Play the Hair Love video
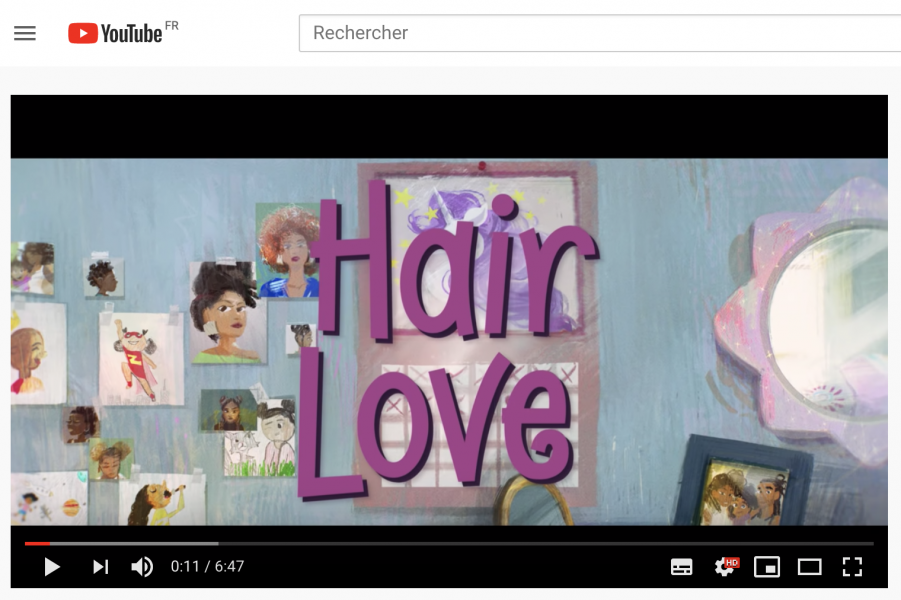 point(52,567)
